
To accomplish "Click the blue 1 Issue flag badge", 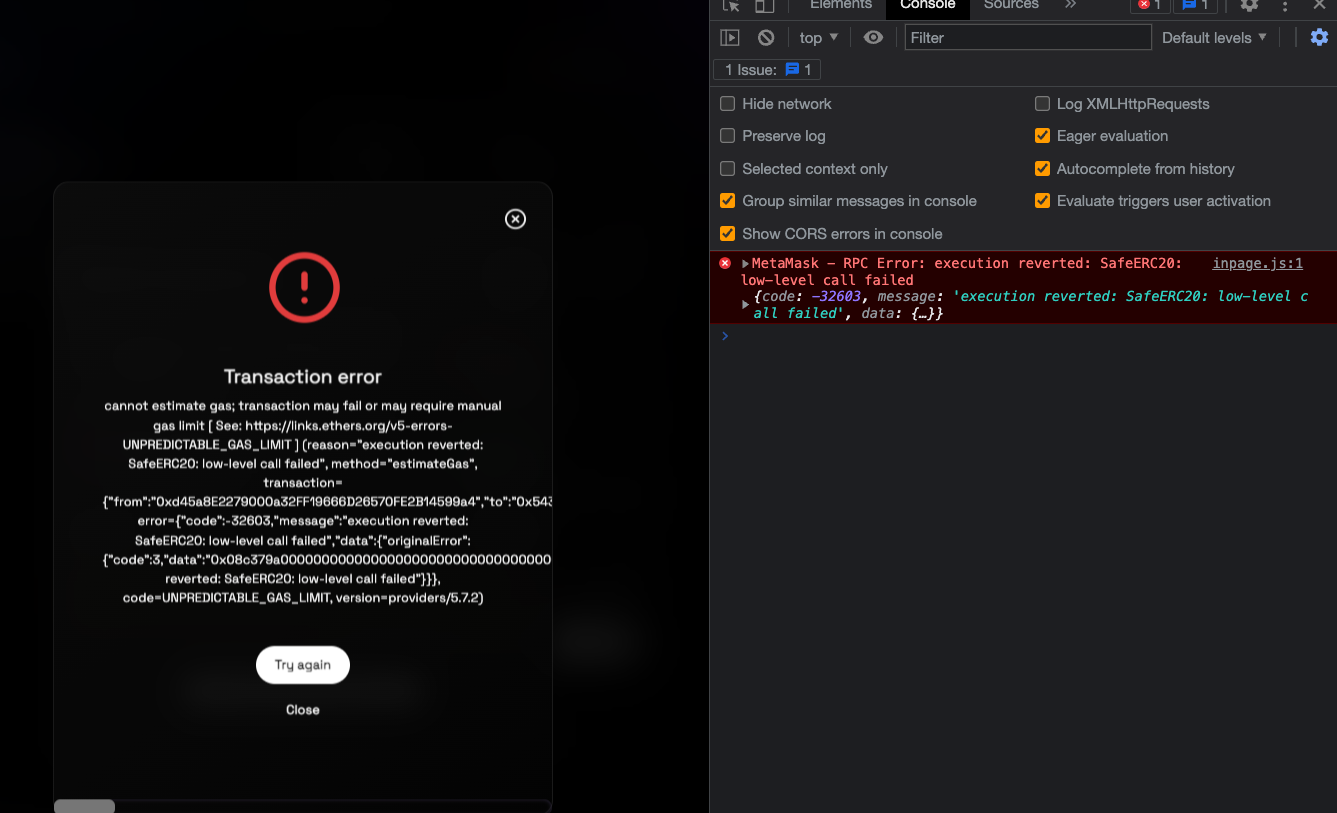I will [x=766, y=69].
